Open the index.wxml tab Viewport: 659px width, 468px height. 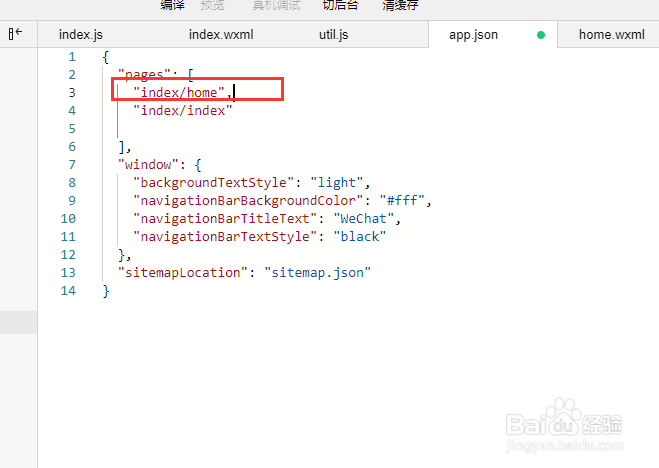click(221, 34)
